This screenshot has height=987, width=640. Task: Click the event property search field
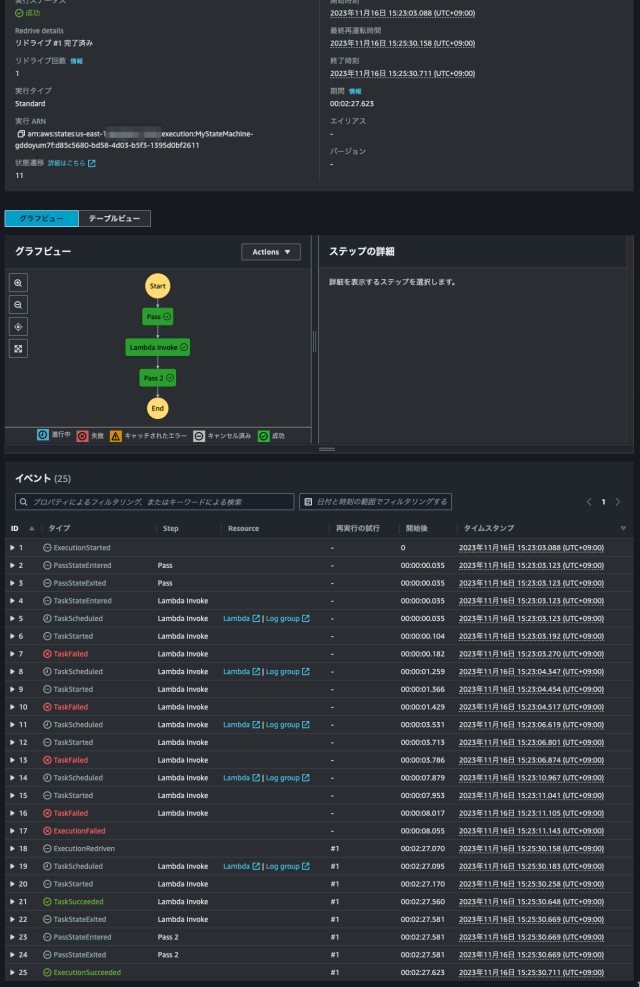tap(155, 501)
